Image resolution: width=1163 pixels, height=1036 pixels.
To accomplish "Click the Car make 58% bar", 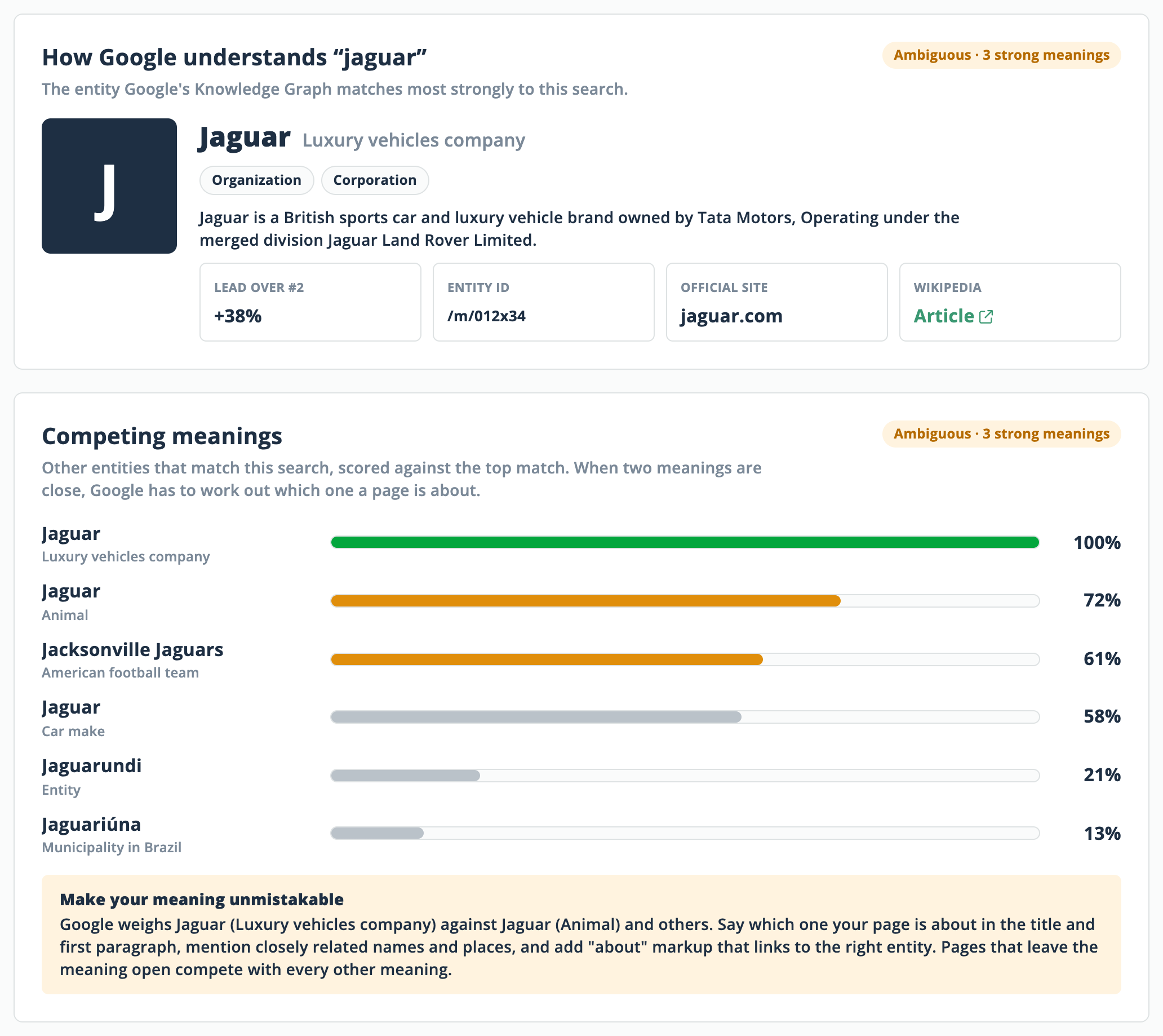I will tap(536, 717).
